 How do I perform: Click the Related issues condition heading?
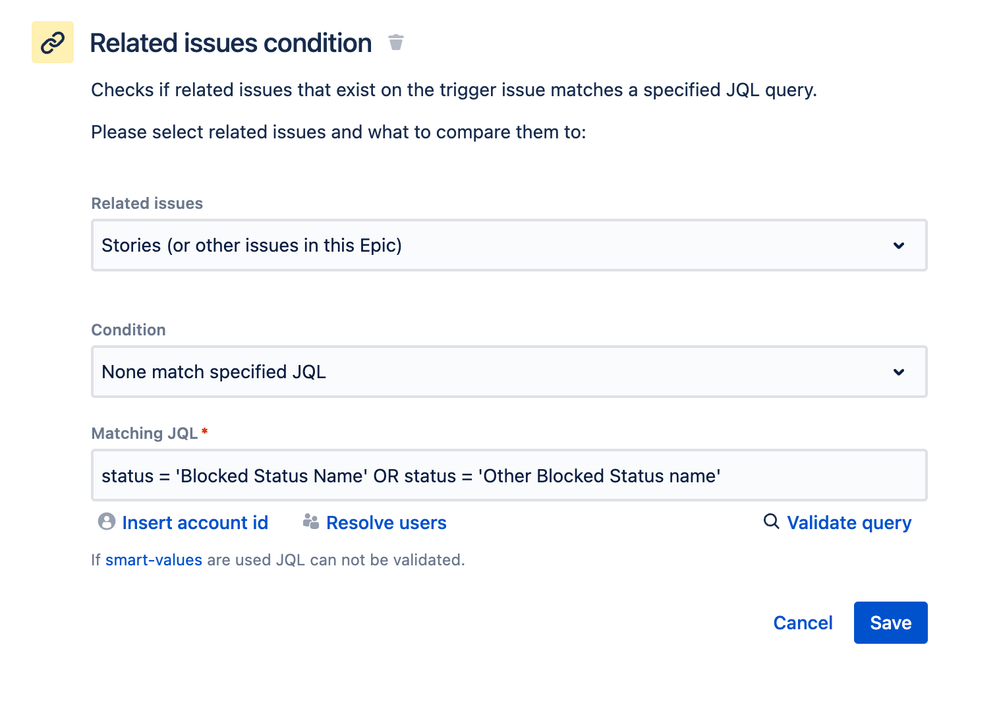point(231,43)
